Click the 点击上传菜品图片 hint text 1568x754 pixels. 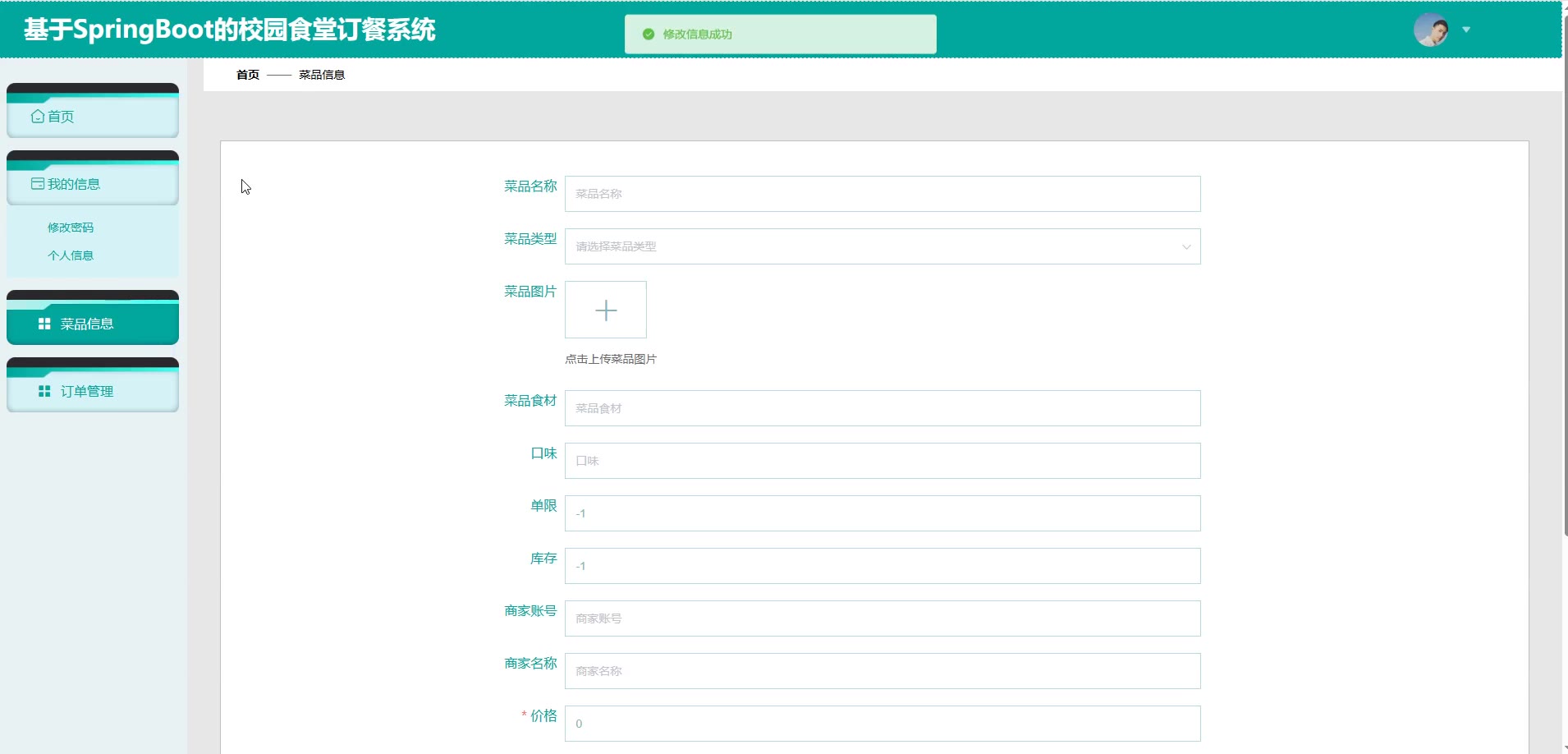(611, 359)
